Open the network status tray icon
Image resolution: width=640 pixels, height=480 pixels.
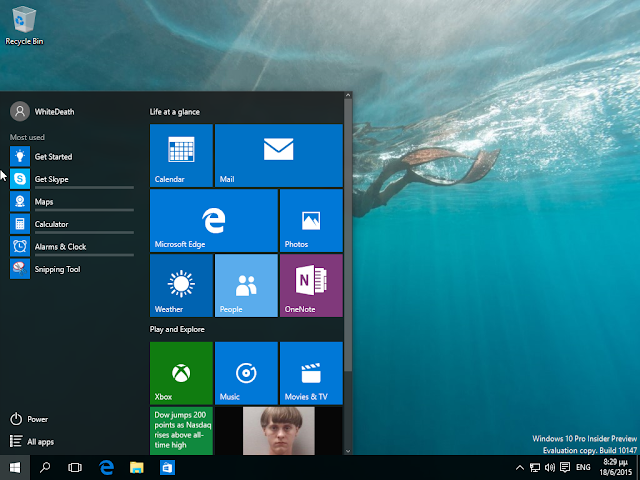[535, 467]
